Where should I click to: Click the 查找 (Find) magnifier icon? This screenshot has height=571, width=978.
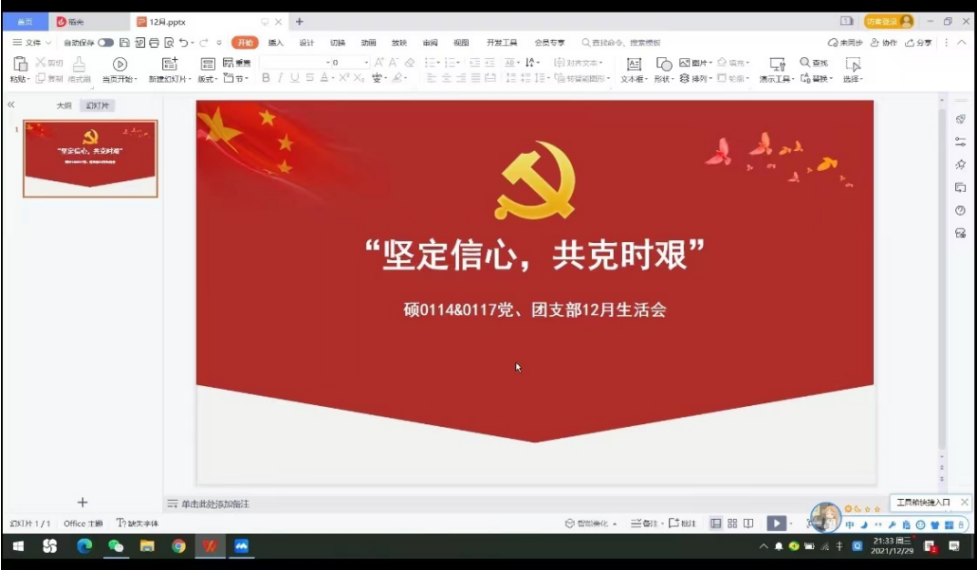point(805,63)
